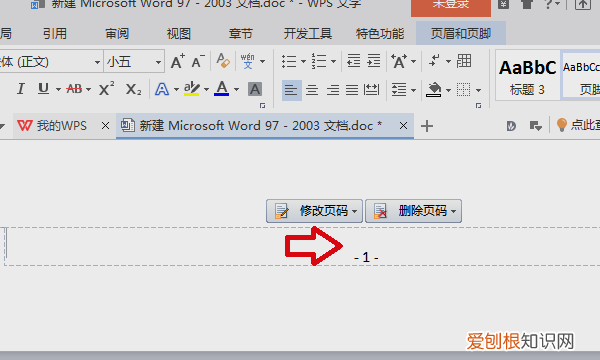Expand bullet list style dropdown
This screenshot has width=600, height=360.
pyautogui.click(x=303, y=61)
